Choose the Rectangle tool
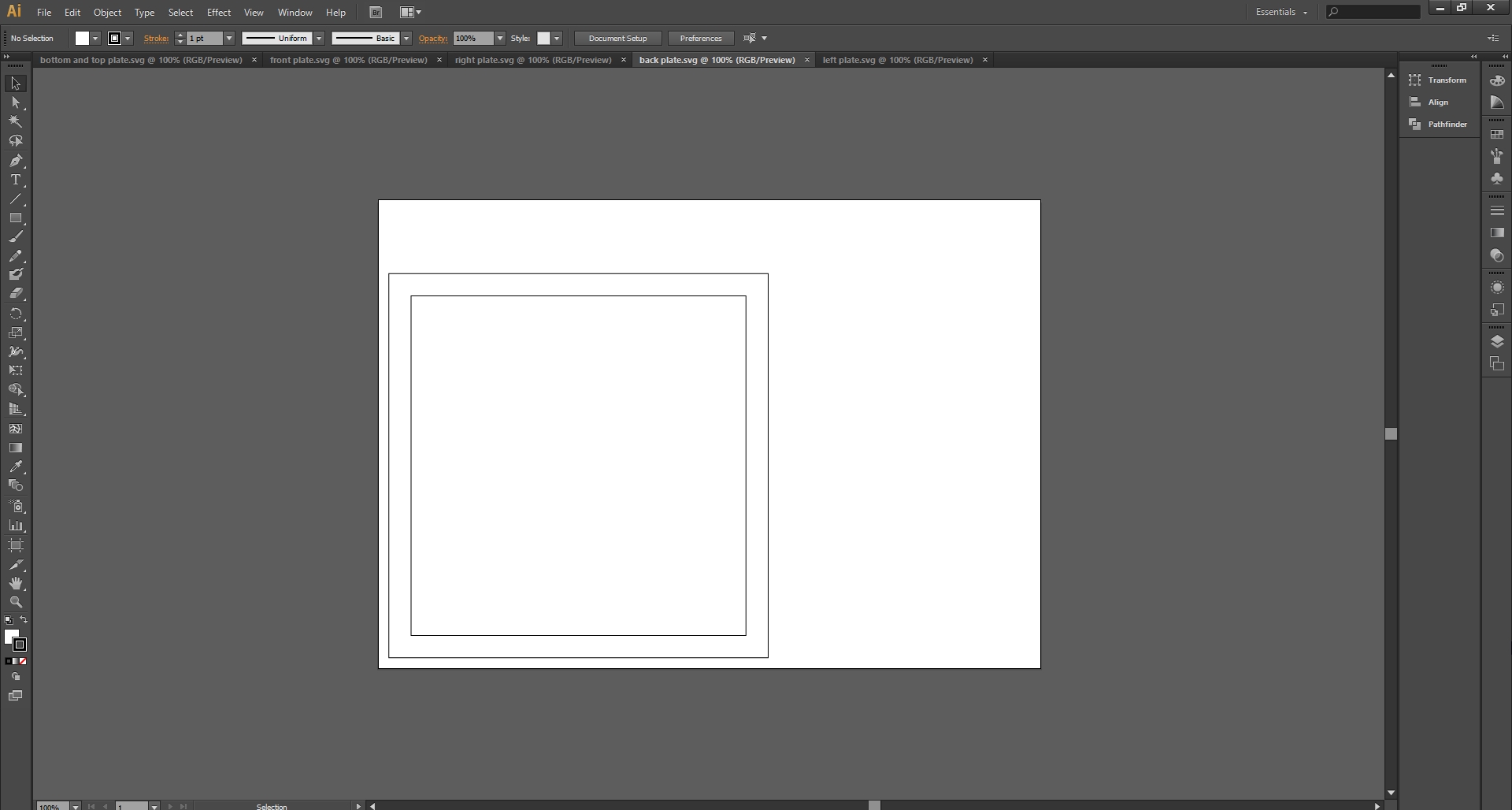 pos(16,217)
